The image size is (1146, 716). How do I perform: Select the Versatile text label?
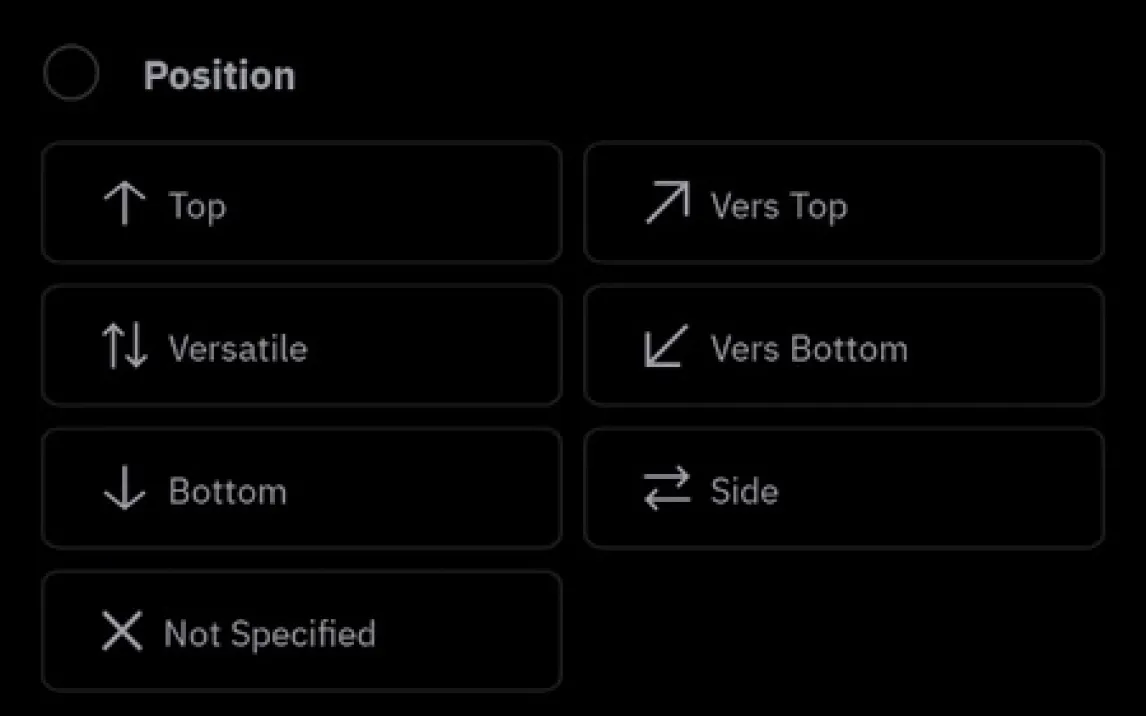click(238, 349)
